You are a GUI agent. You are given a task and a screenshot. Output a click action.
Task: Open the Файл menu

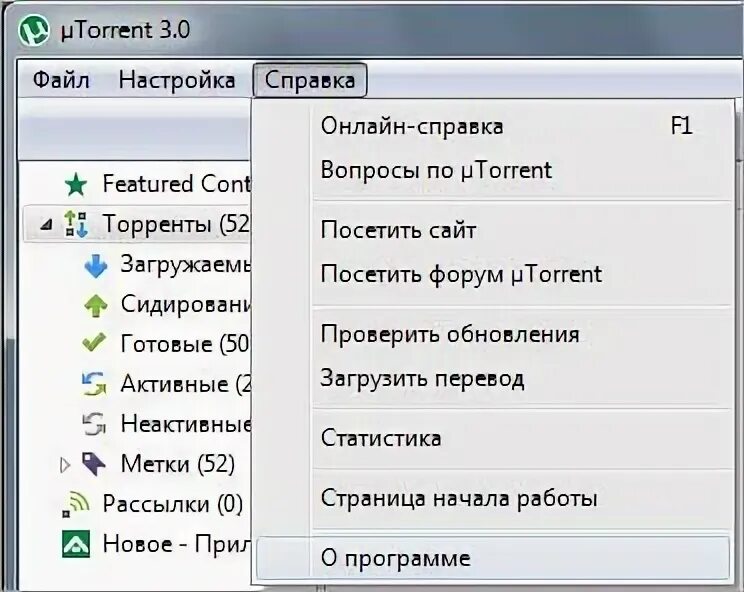point(61,80)
